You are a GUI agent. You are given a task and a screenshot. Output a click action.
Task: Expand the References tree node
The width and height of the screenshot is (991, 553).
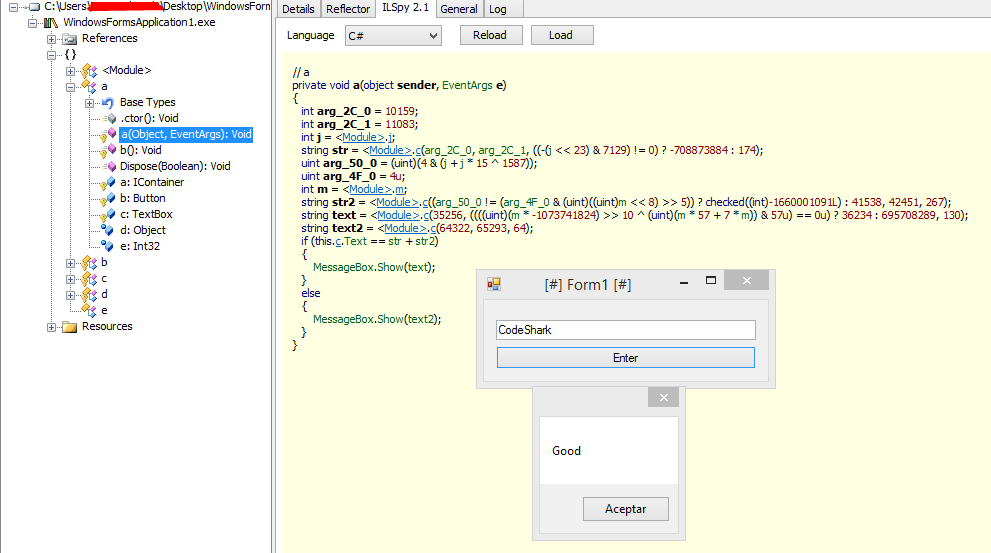pyautogui.click(x=52, y=38)
